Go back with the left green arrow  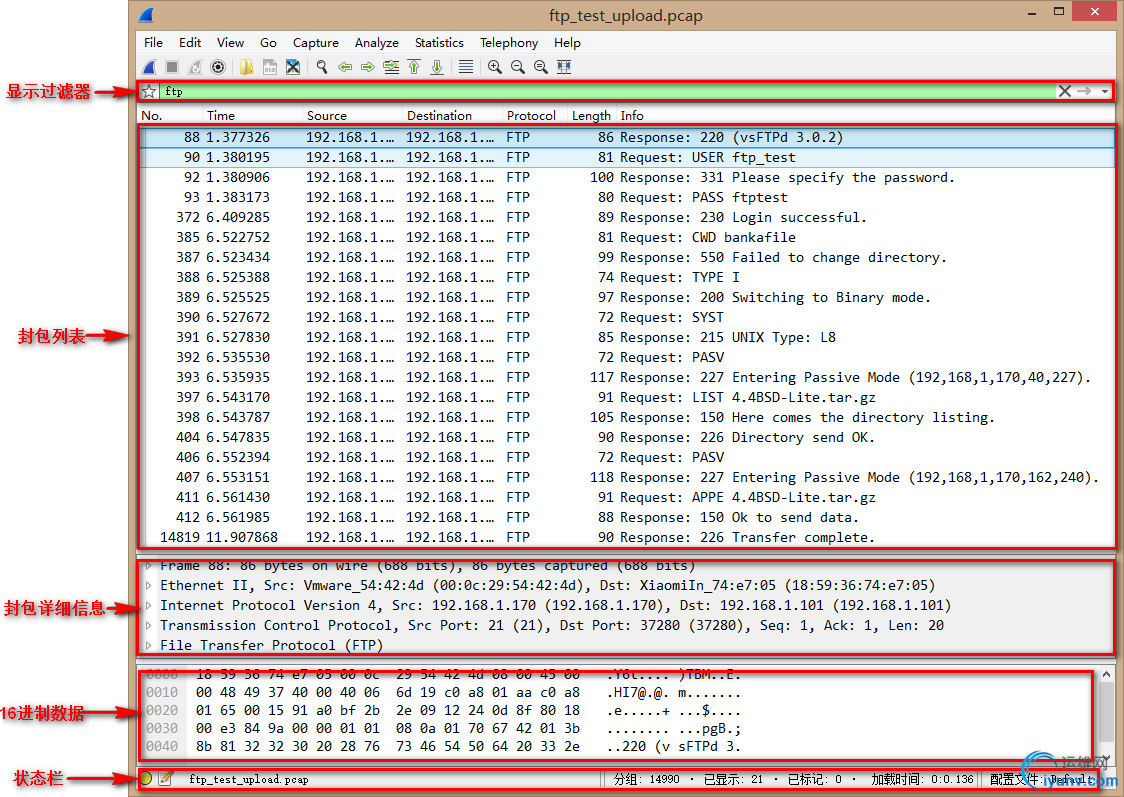345,67
